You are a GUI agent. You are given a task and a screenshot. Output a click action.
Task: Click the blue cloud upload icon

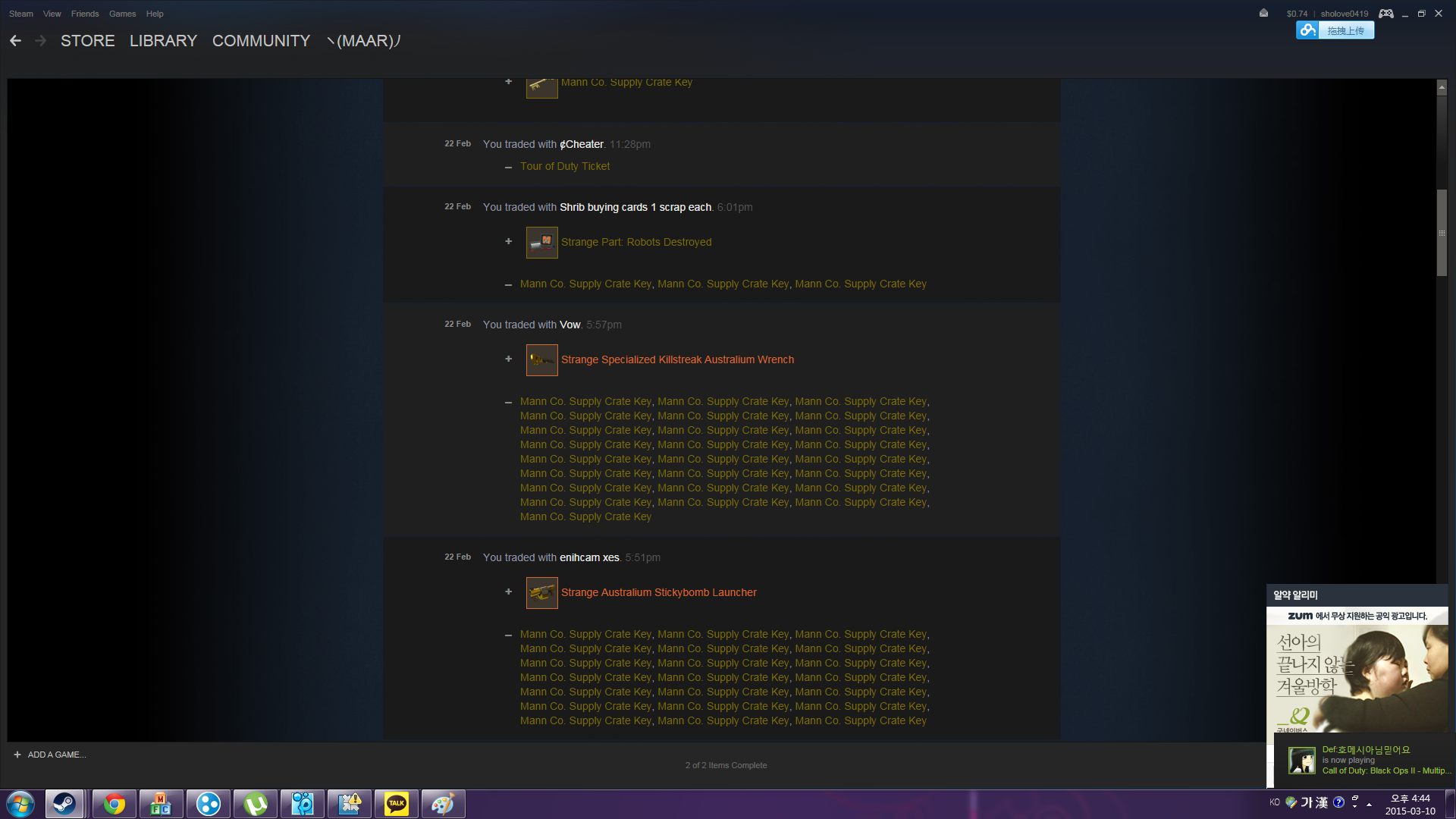click(1307, 30)
